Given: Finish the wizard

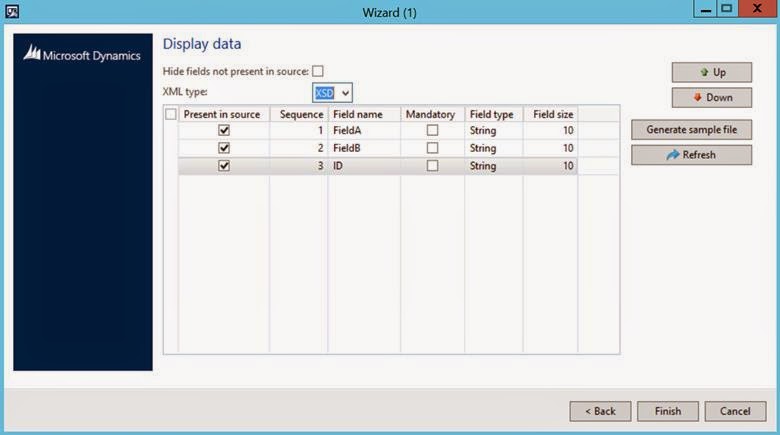Looking at the screenshot, I should pos(668,411).
